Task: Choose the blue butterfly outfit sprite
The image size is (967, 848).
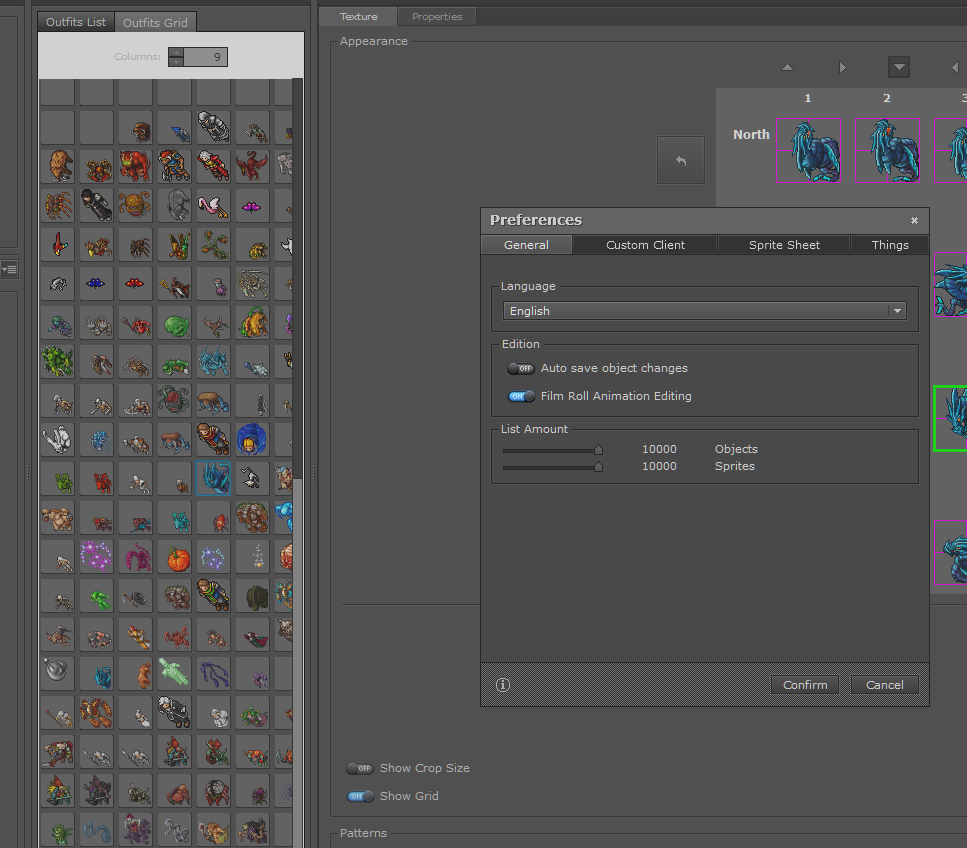Action: (x=95, y=283)
